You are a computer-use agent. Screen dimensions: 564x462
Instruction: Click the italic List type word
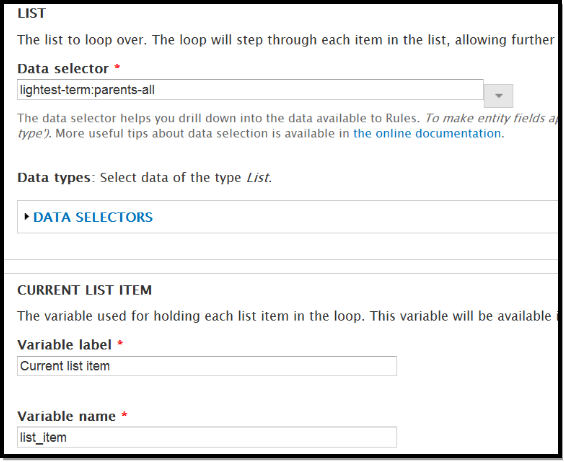(x=258, y=177)
